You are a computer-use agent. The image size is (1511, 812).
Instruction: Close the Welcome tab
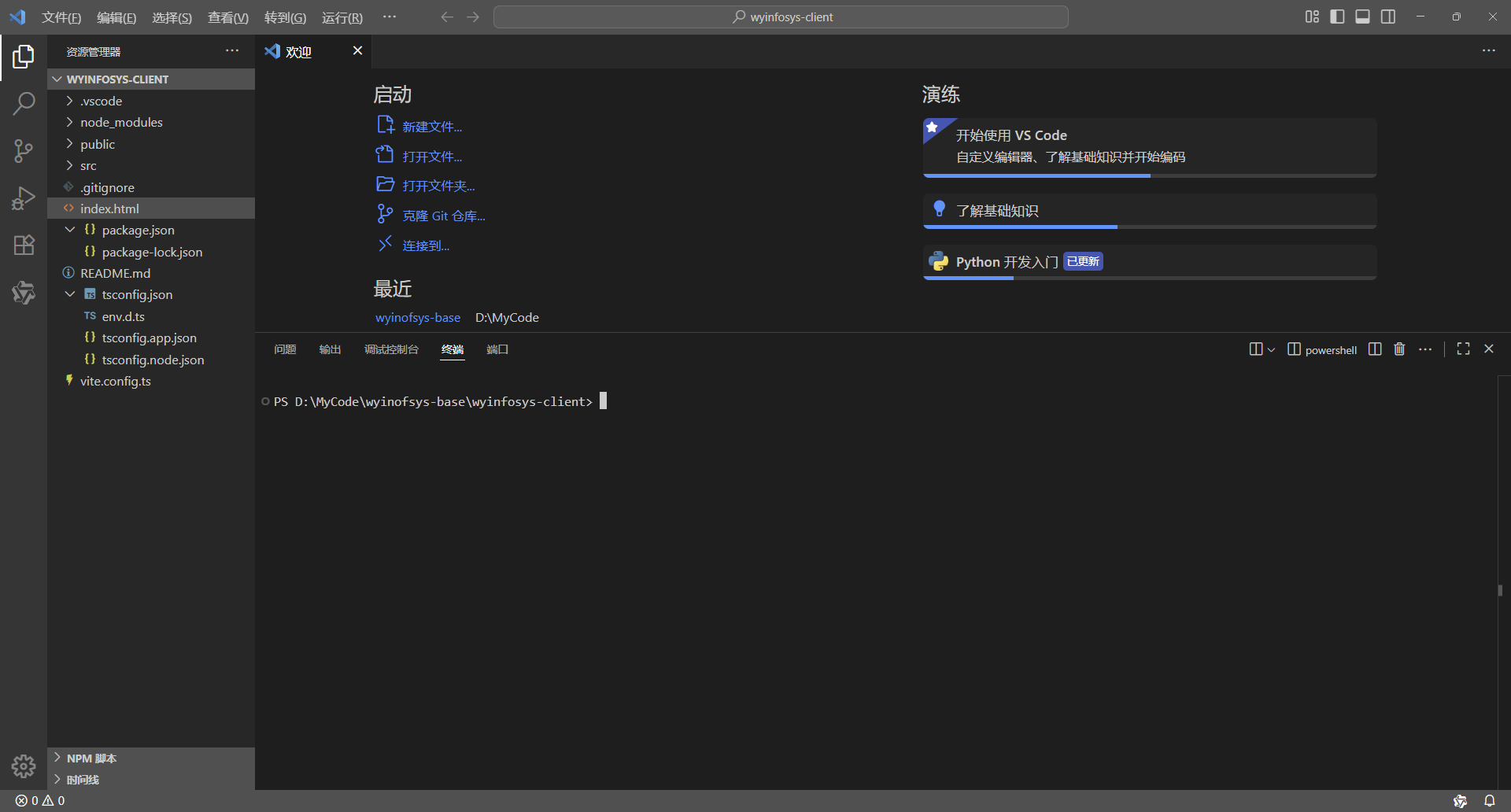357,50
